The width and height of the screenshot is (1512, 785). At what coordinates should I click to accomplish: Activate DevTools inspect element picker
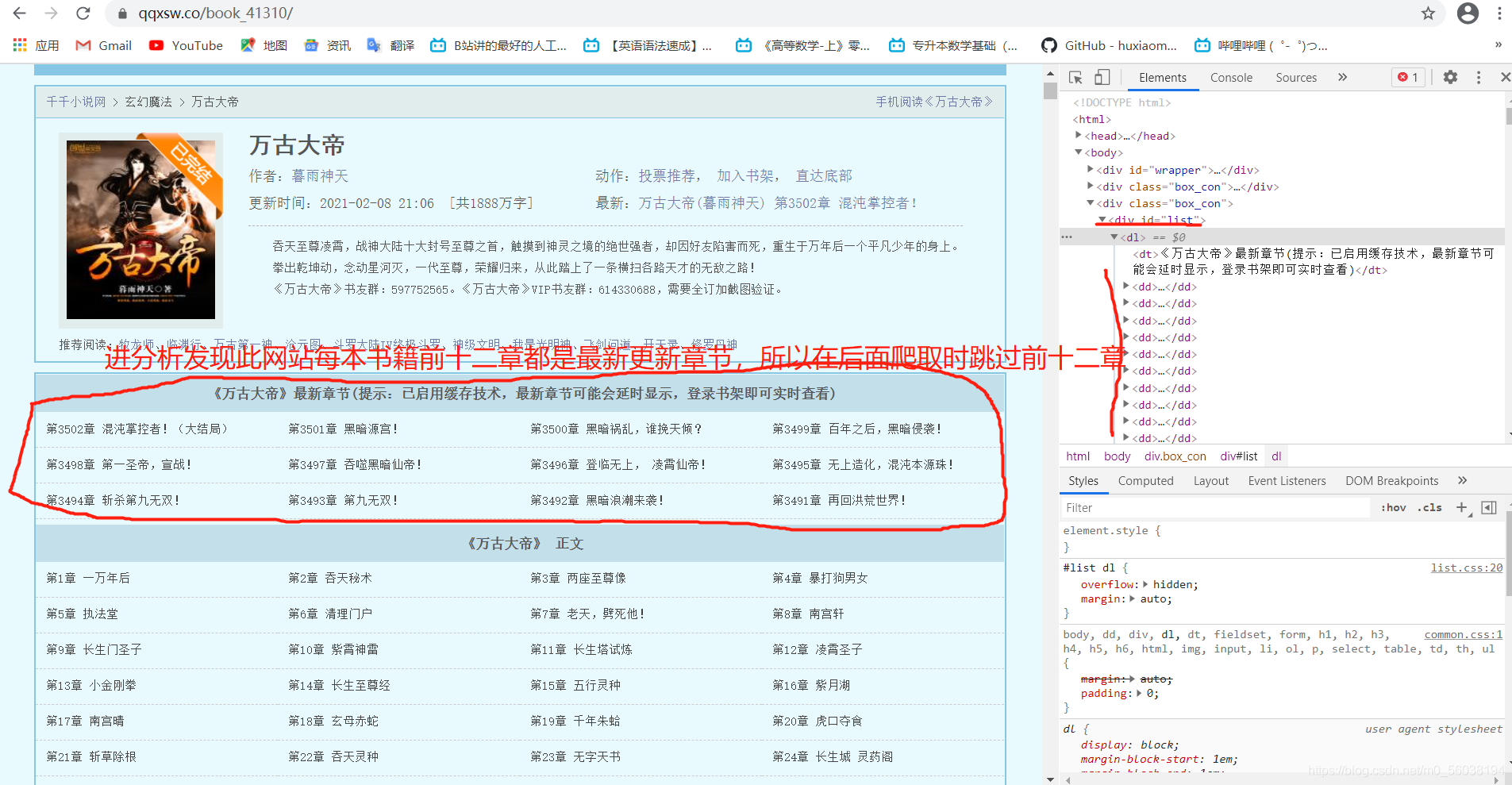pos(1075,77)
